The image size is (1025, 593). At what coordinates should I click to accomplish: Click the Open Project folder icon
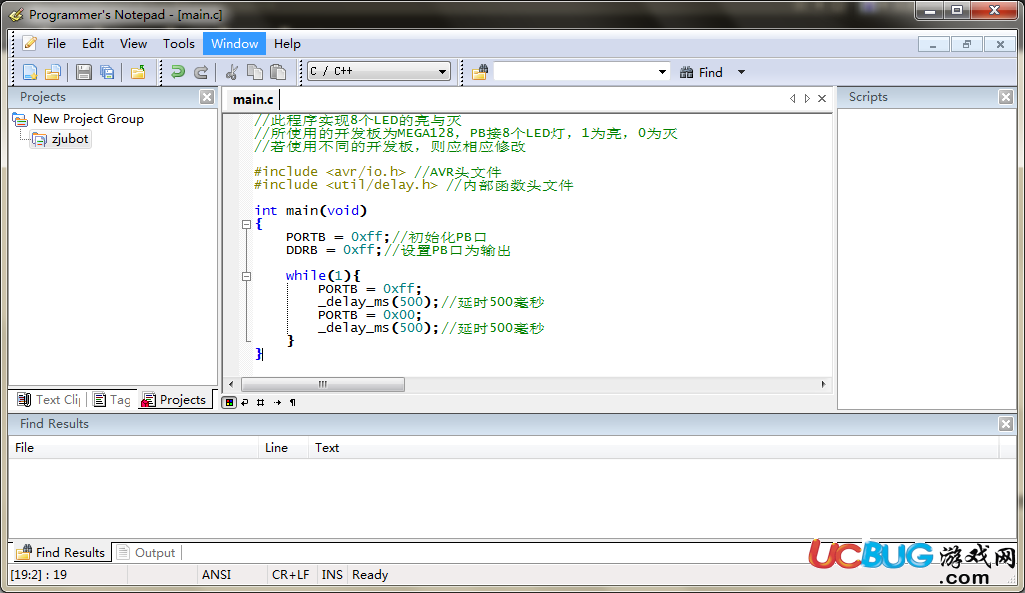pos(138,72)
